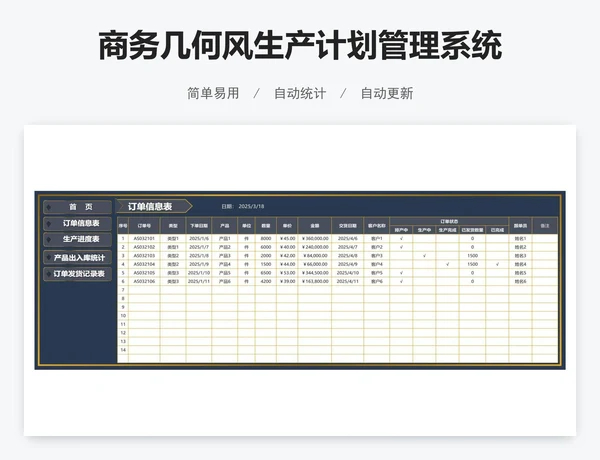Image resolution: width=600 pixels, height=460 pixels.
Task: Select shipped quantity 1500 for AS032103
Action: (x=472, y=256)
